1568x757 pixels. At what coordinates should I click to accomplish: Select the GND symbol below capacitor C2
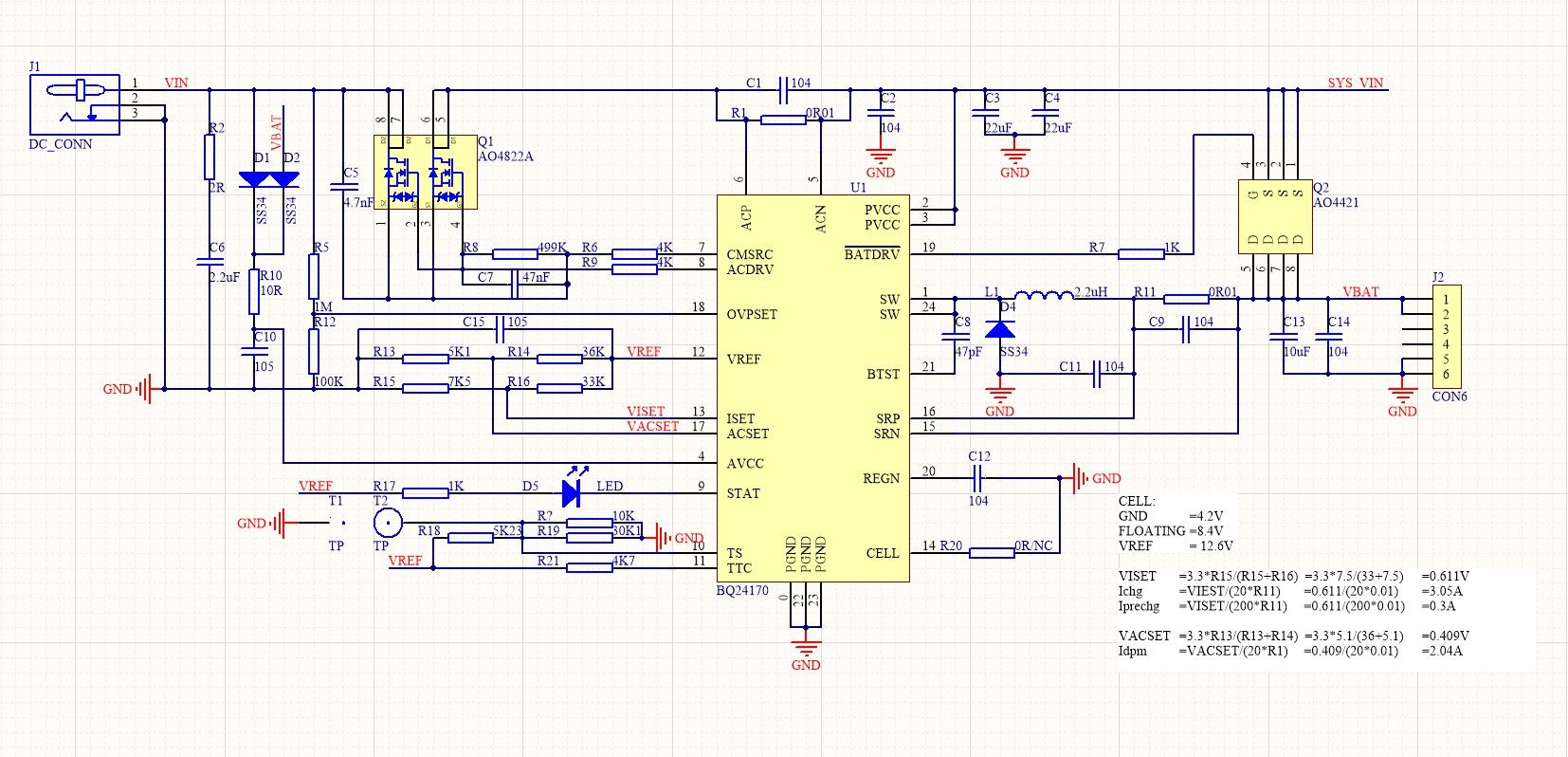(x=881, y=160)
